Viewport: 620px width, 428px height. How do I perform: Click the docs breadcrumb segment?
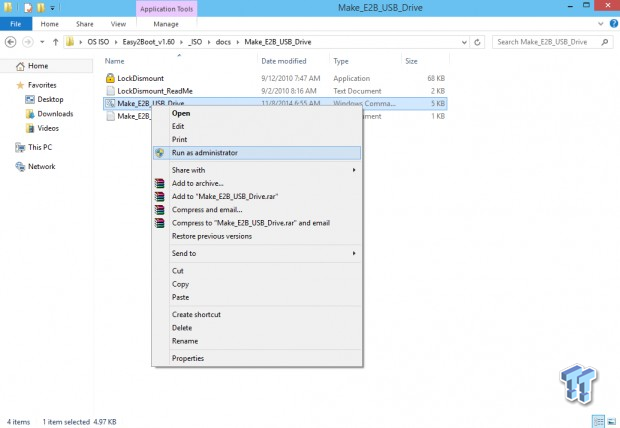223,42
